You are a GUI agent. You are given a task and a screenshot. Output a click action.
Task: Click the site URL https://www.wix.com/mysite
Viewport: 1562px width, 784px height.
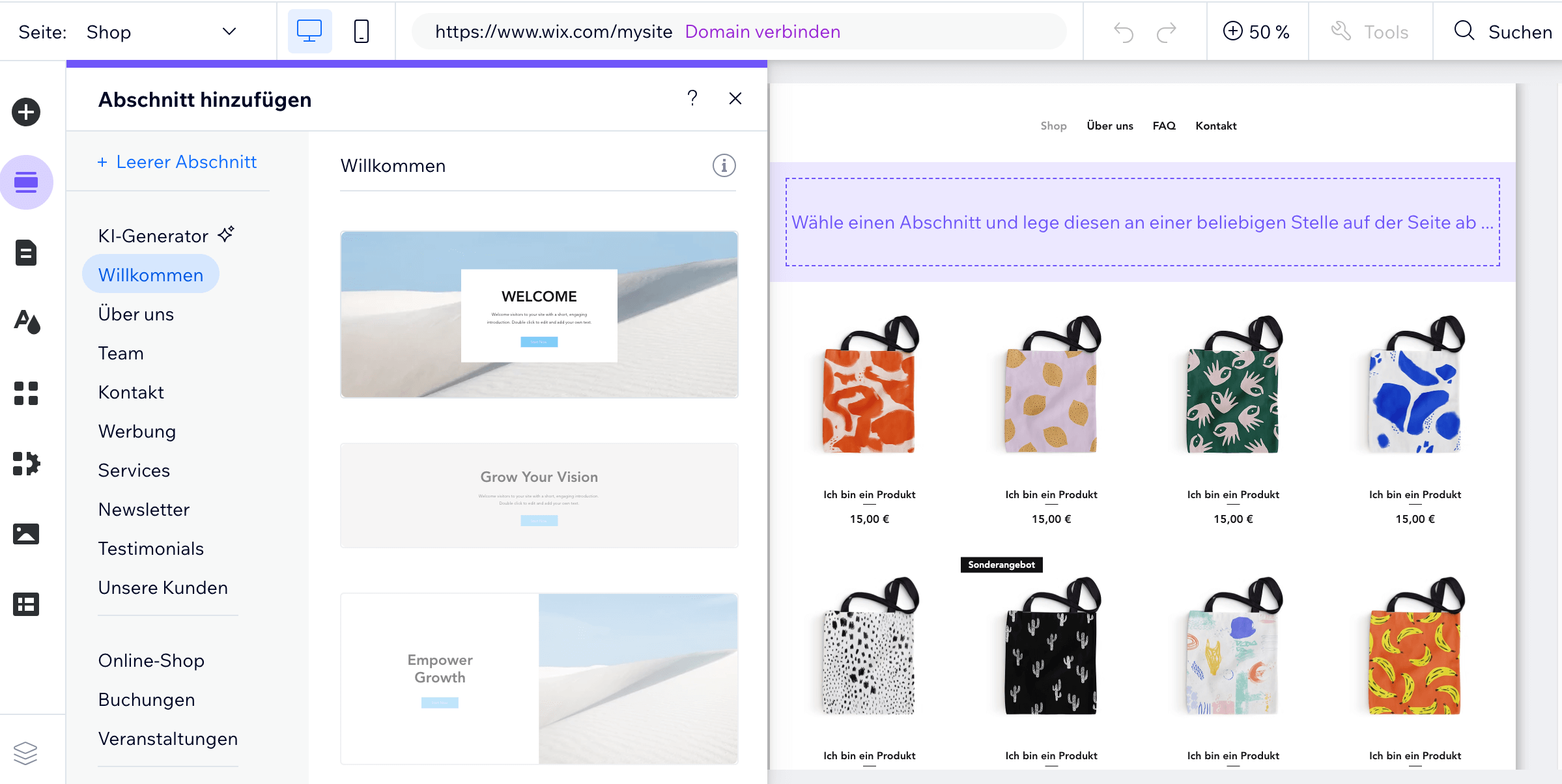pyautogui.click(x=554, y=32)
